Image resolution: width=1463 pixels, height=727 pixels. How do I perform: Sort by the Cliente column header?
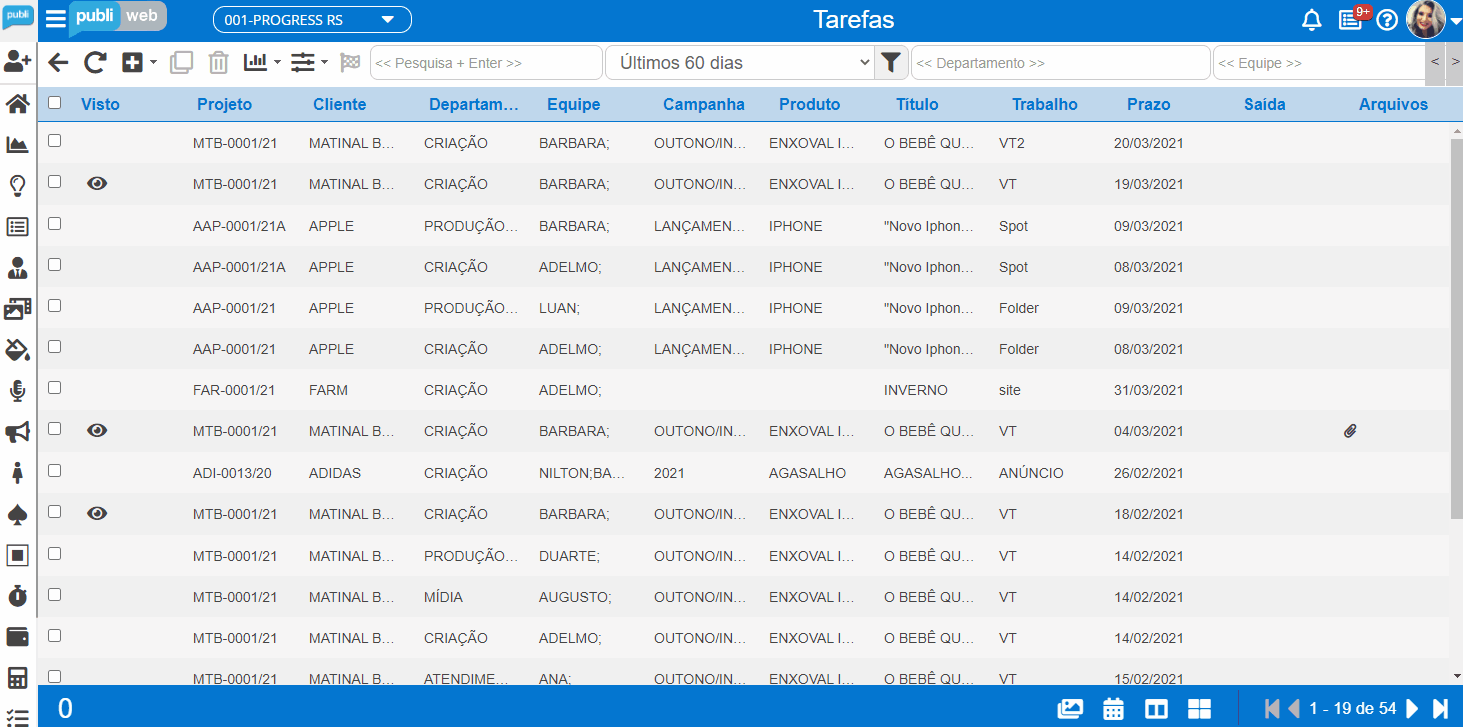tap(339, 104)
